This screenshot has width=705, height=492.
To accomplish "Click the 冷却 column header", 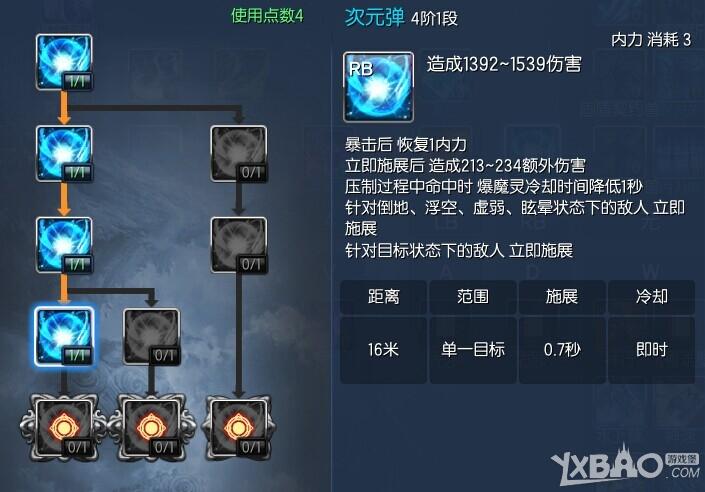I will 651,297.
